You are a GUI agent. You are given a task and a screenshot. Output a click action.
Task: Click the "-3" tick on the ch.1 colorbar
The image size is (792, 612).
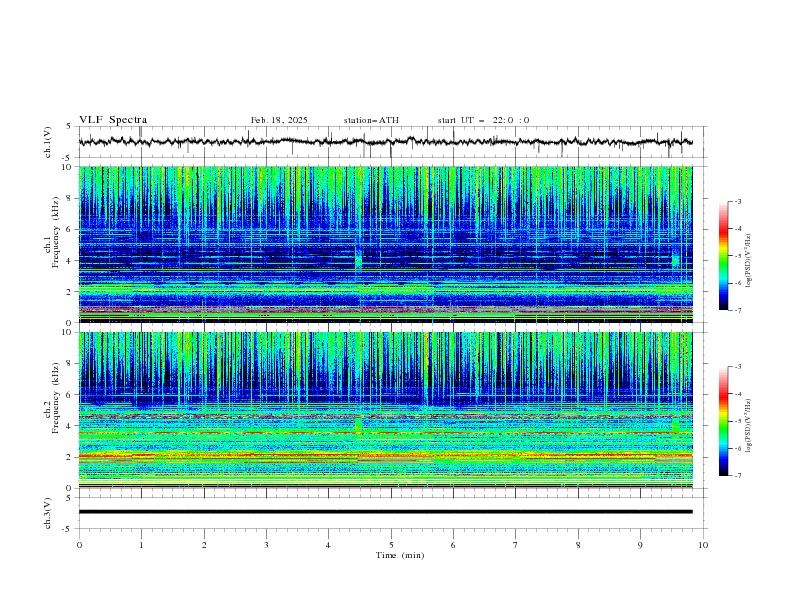737,201
